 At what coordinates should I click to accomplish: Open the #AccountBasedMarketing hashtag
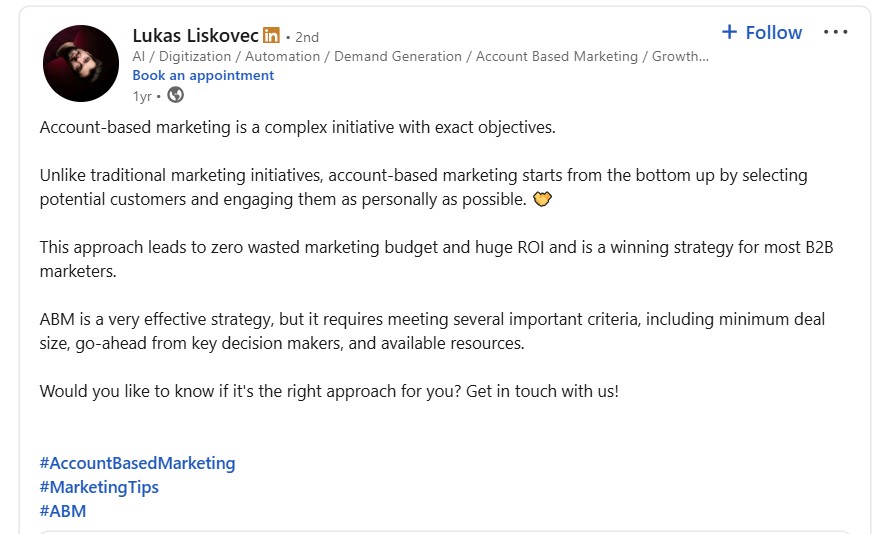pyautogui.click(x=137, y=463)
